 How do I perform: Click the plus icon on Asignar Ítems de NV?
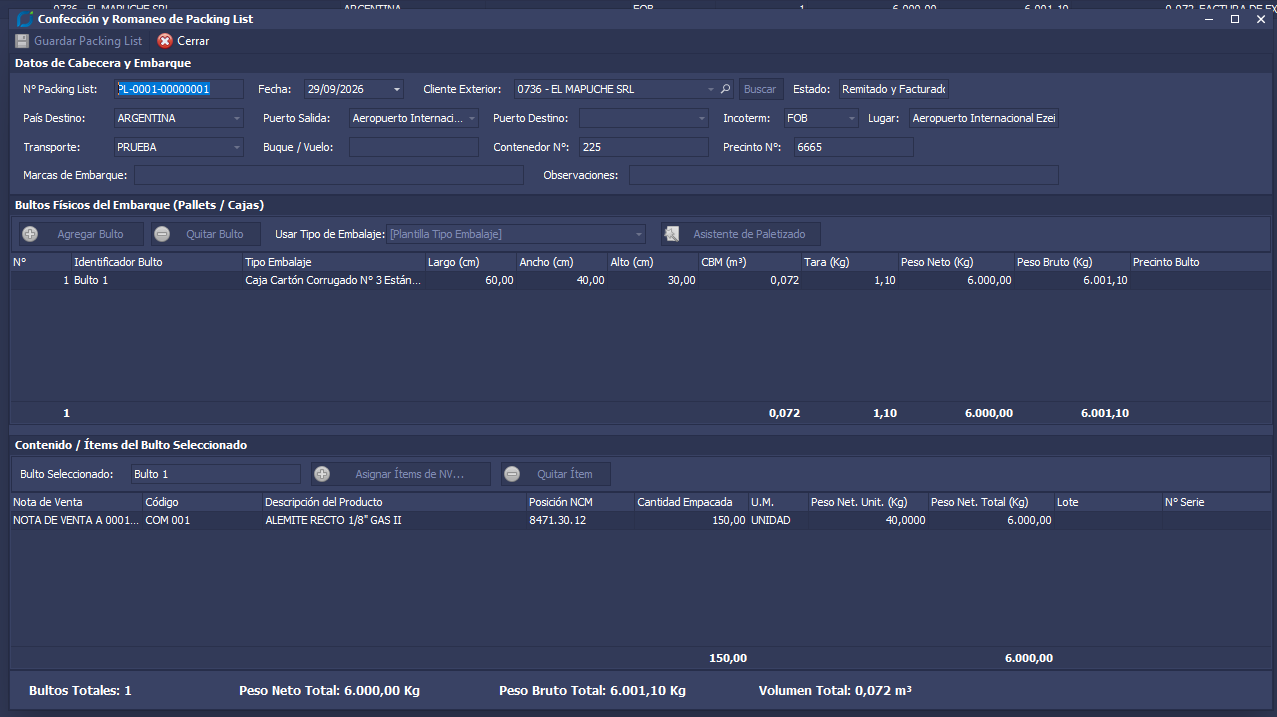pos(322,474)
